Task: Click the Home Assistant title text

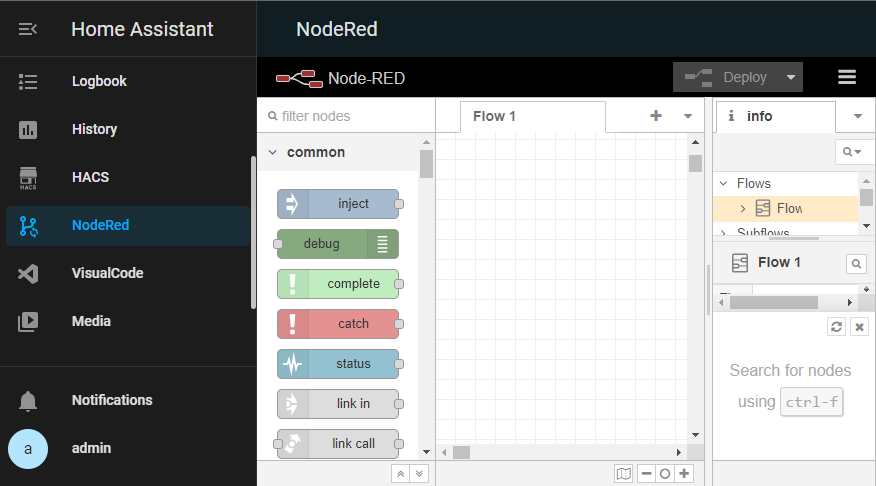Action: (x=142, y=29)
